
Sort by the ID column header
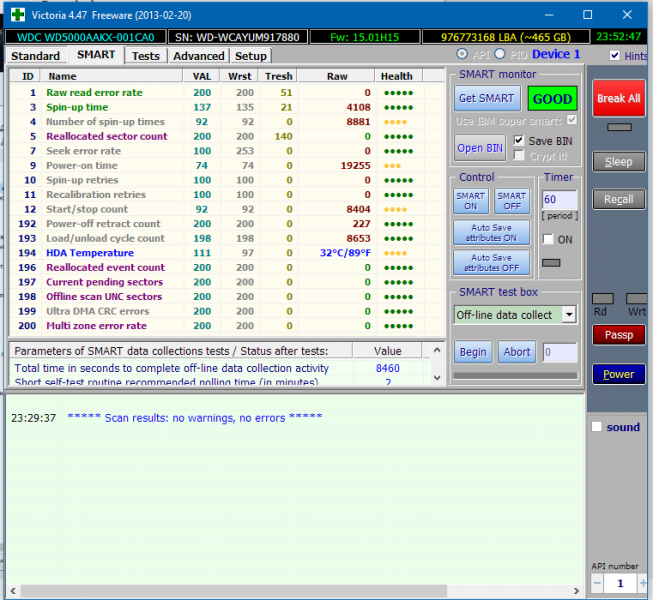tap(27, 76)
